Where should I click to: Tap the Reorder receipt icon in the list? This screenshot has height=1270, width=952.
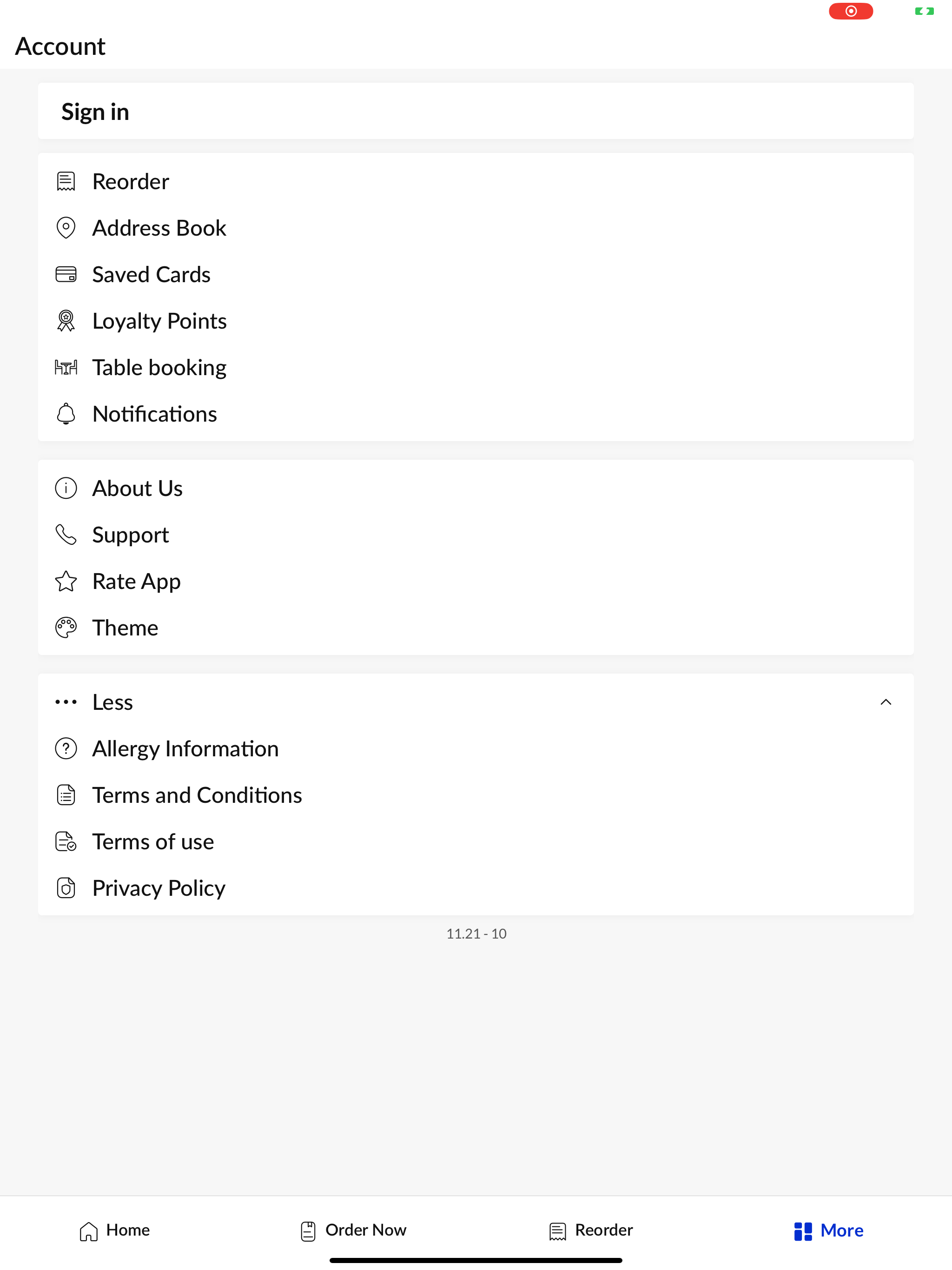point(66,181)
